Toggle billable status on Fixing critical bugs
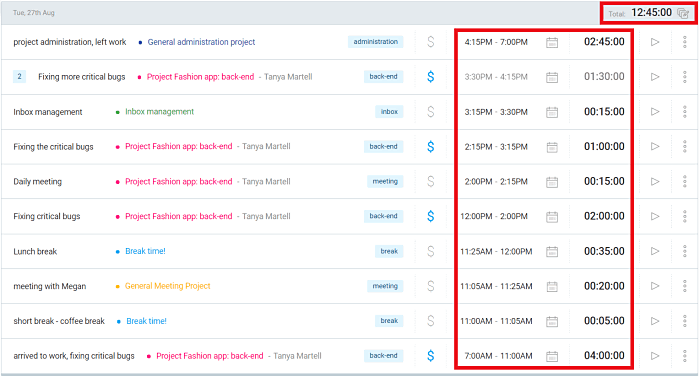The height and width of the screenshot is (377, 700). [430, 217]
